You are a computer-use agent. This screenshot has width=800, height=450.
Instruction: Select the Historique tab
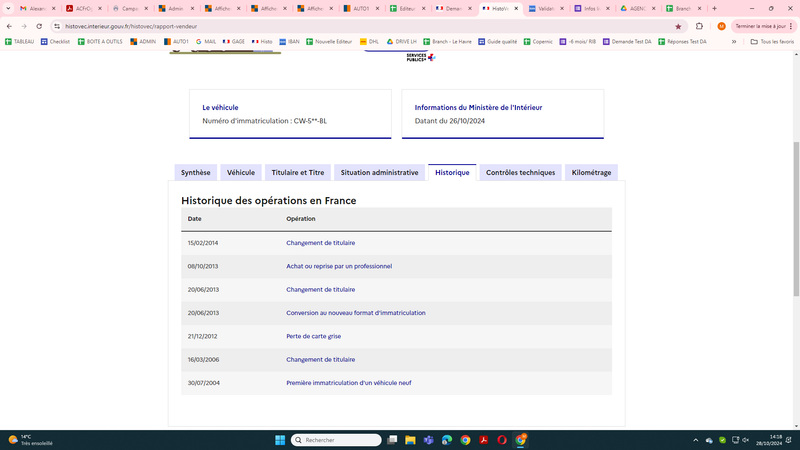click(x=452, y=172)
